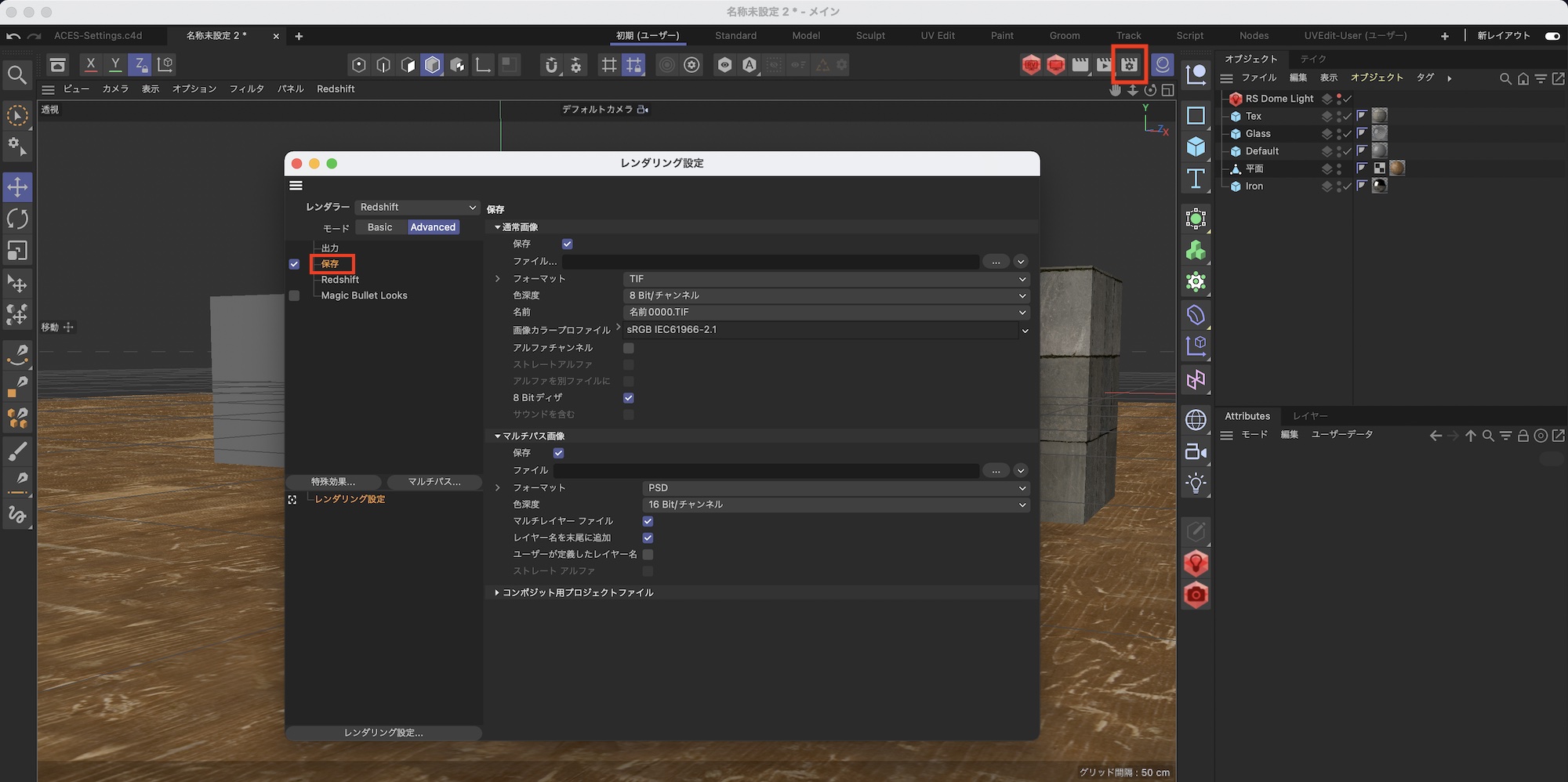Open the レンダラー Redshift dropdown
Viewport: 1568px width, 782px height.
click(x=417, y=208)
